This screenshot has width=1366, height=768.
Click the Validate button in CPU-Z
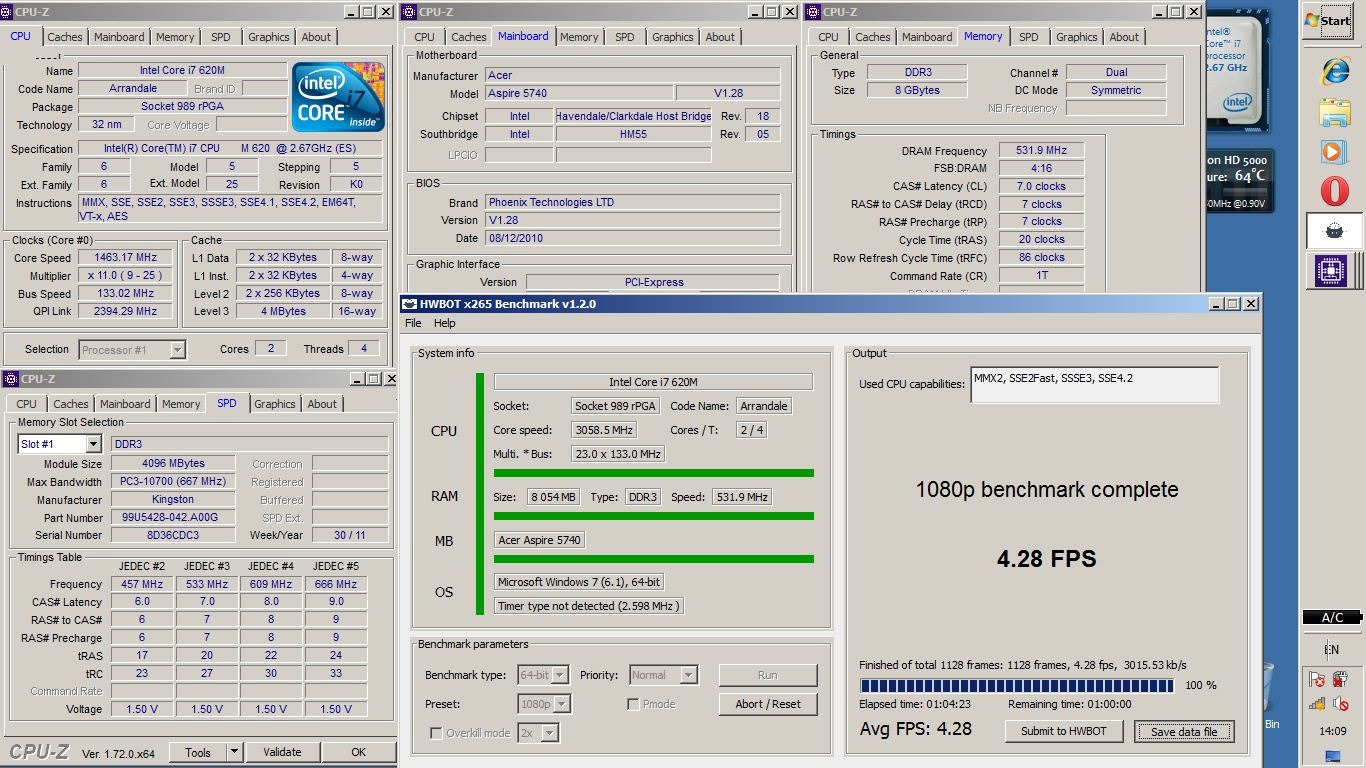coord(282,752)
